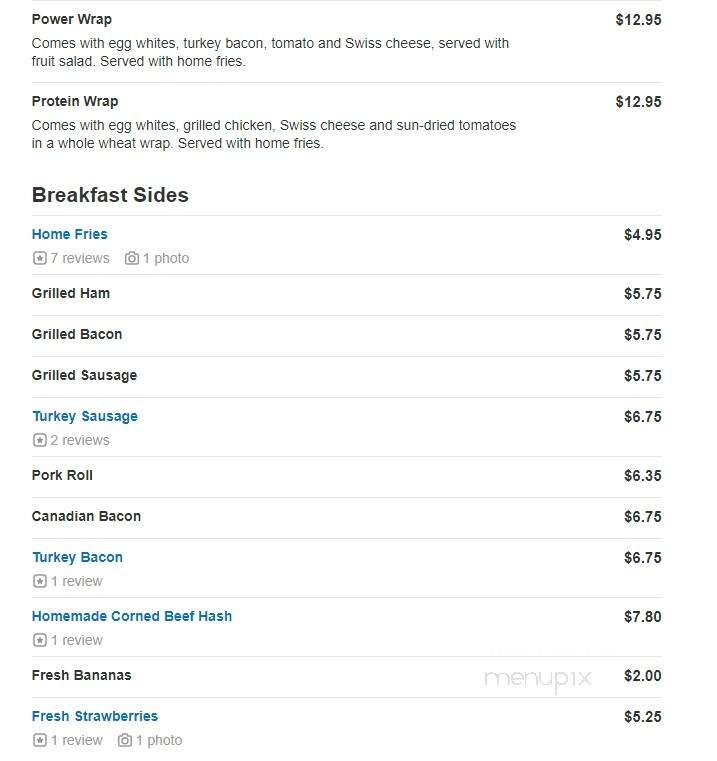Screen dimensions: 717x761
Task: Select the Grilled Bacon menu row
Action: click(347, 335)
